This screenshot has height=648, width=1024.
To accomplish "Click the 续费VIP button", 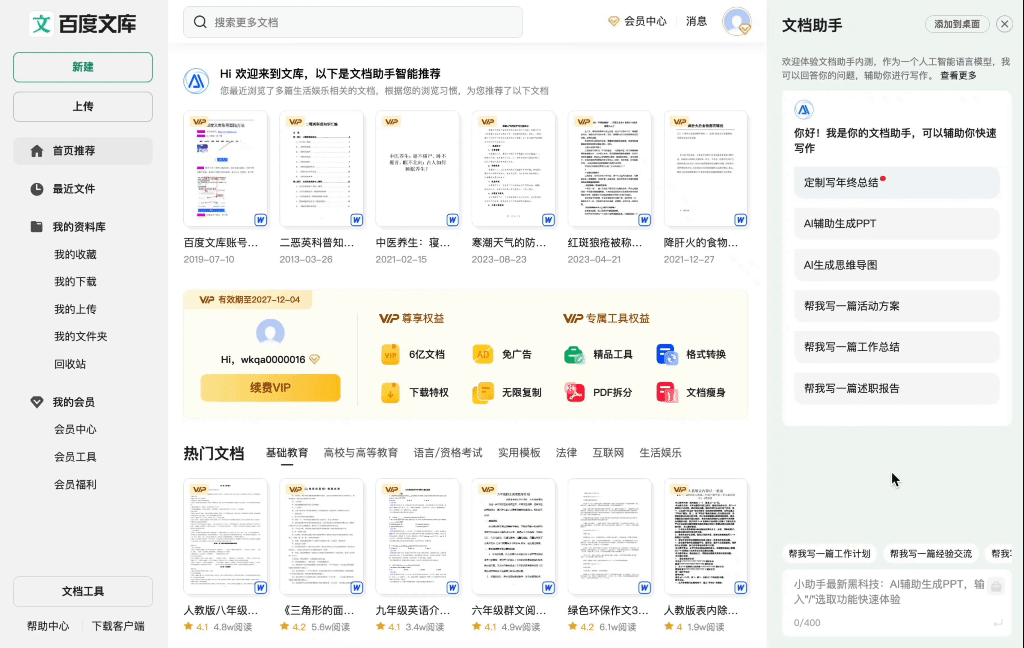I will click(270, 387).
